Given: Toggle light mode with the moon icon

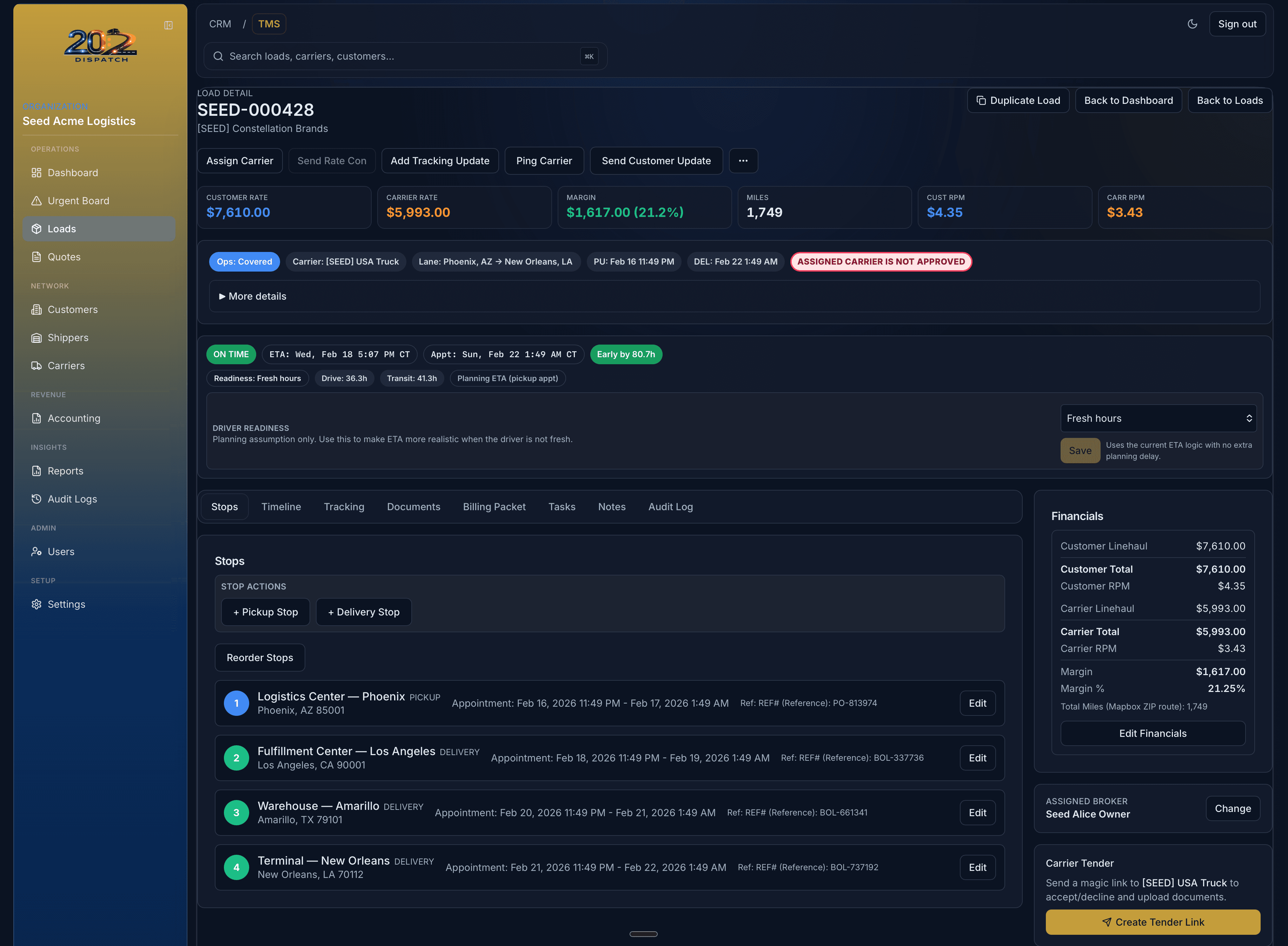Looking at the screenshot, I should [1192, 24].
